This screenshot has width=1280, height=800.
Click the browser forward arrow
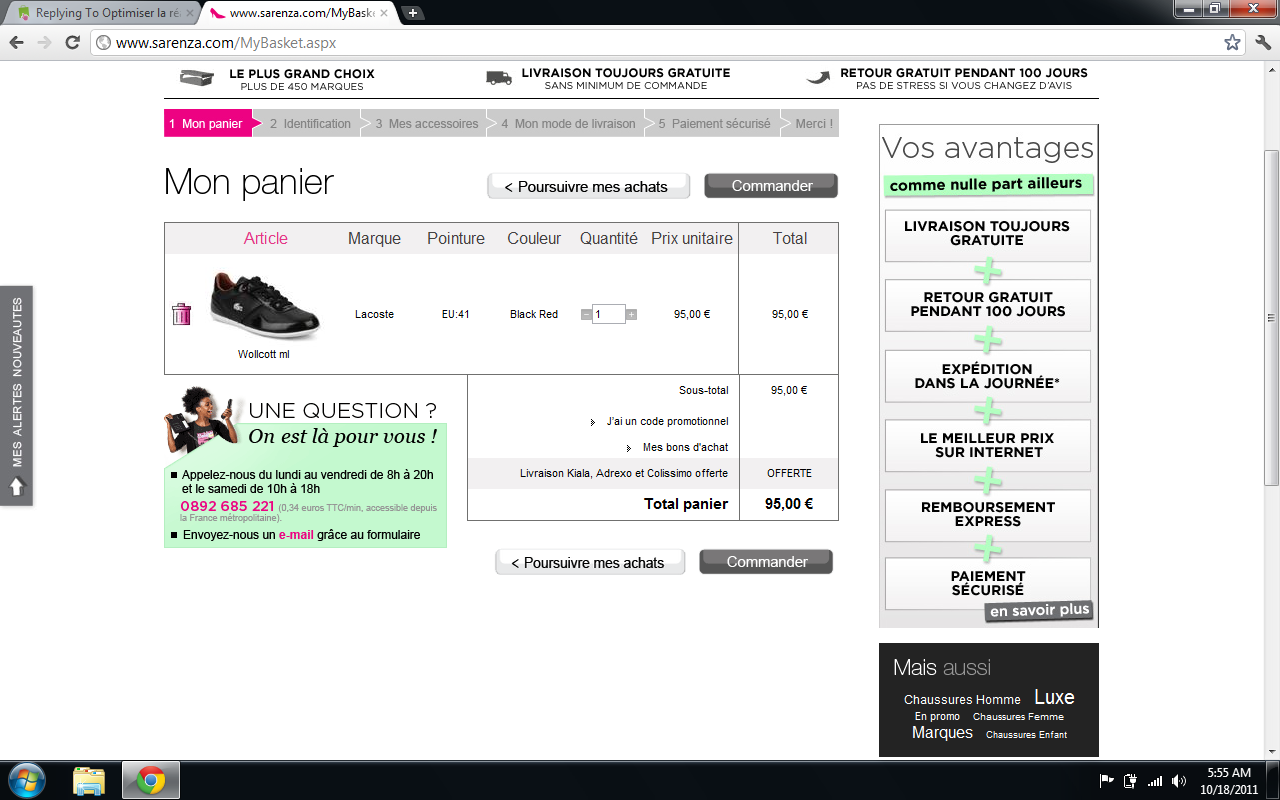[44, 43]
